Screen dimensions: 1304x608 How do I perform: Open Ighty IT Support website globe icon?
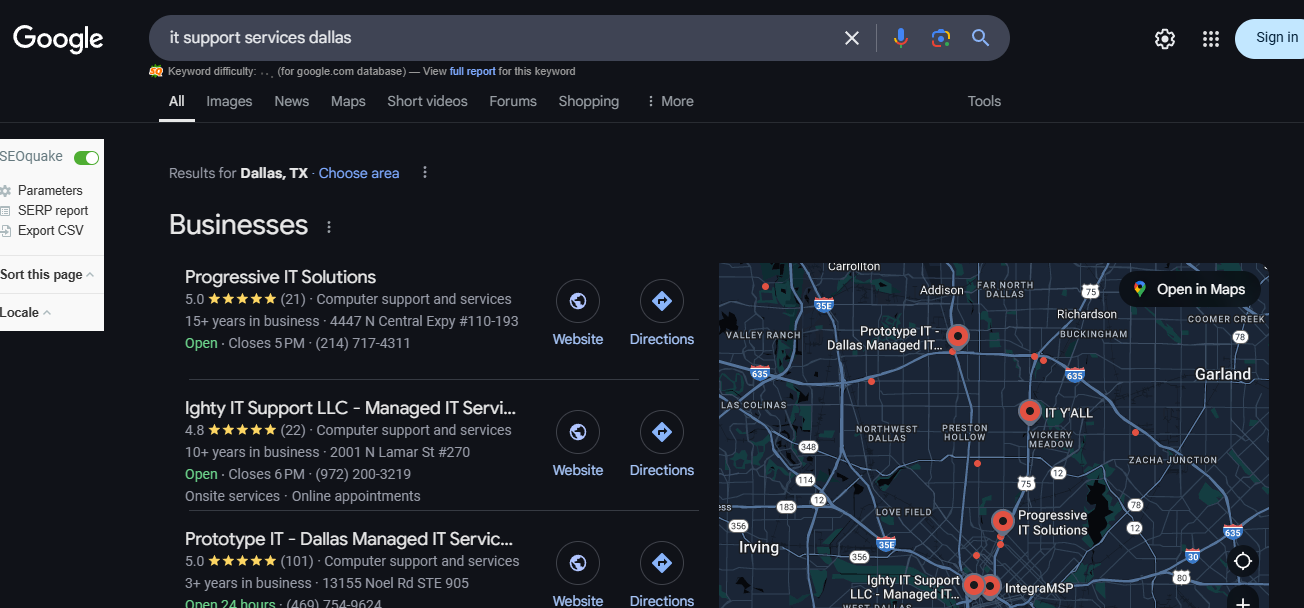(578, 432)
